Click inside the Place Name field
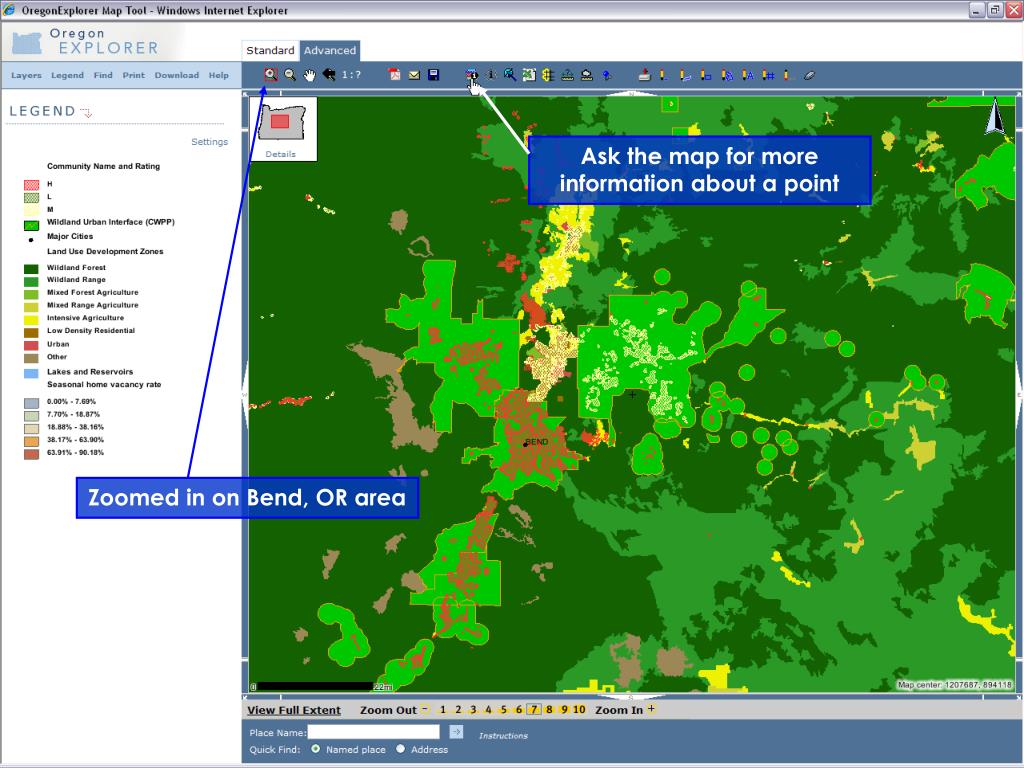This screenshot has height=768, width=1024. click(374, 732)
